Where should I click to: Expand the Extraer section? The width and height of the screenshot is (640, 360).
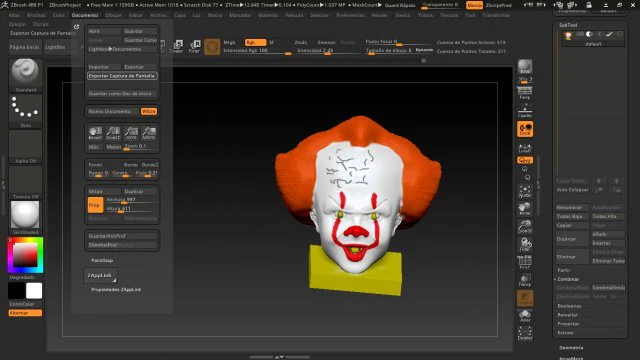pyautogui.click(x=565, y=333)
